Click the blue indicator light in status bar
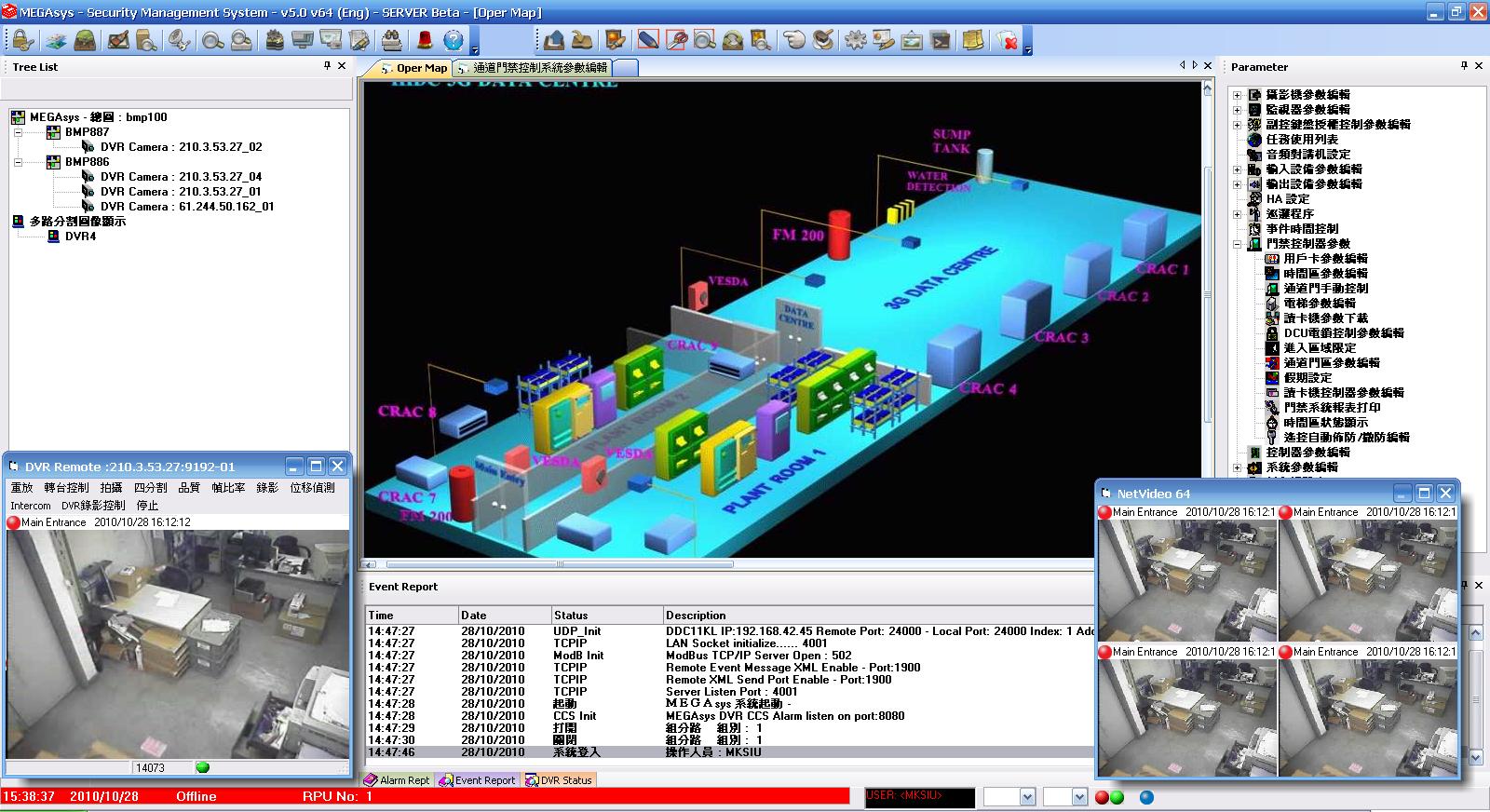 [x=1146, y=797]
